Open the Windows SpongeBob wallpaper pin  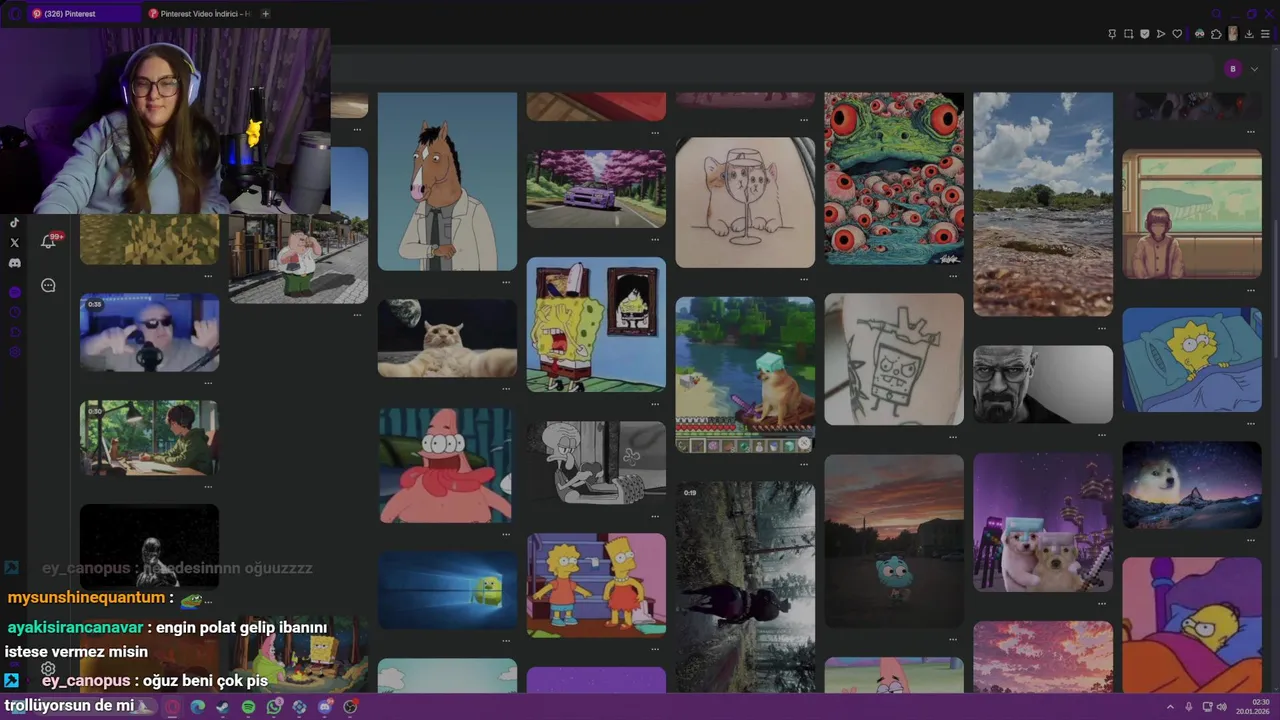(x=447, y=590)
